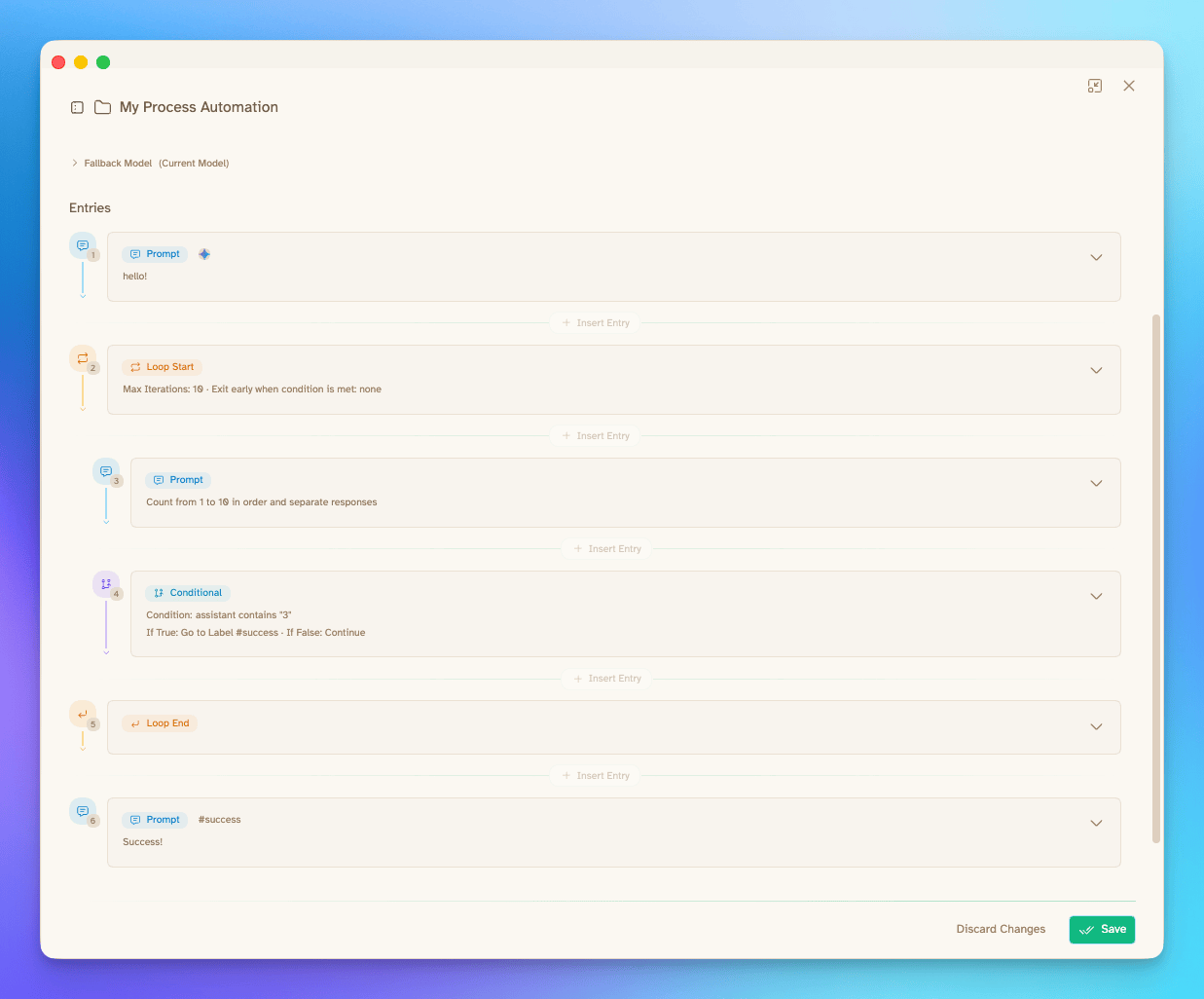Screen dimensions: 1204x999
Task: Insert entry after Loop Start
Action: (596, 436)
